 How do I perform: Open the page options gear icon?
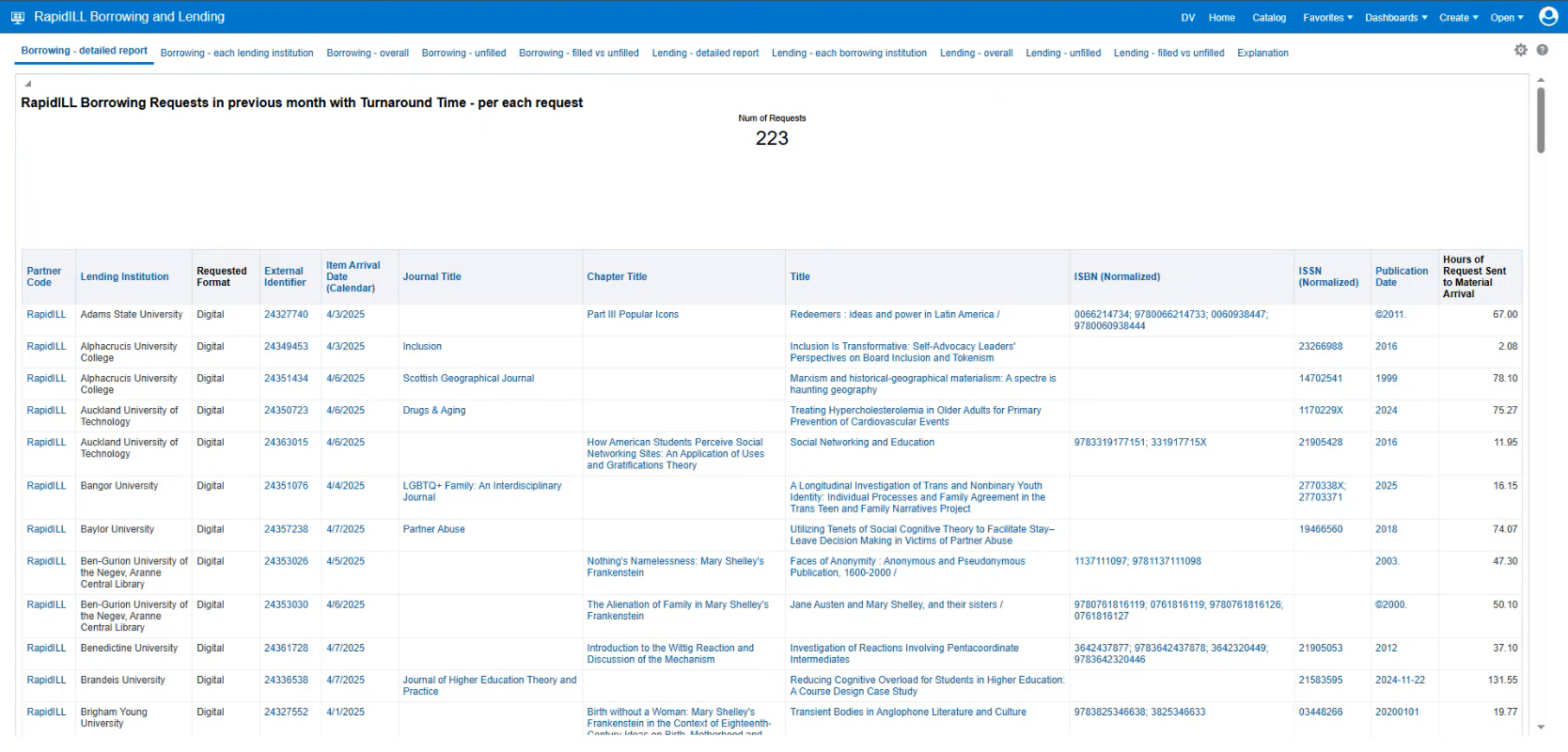1521,50
